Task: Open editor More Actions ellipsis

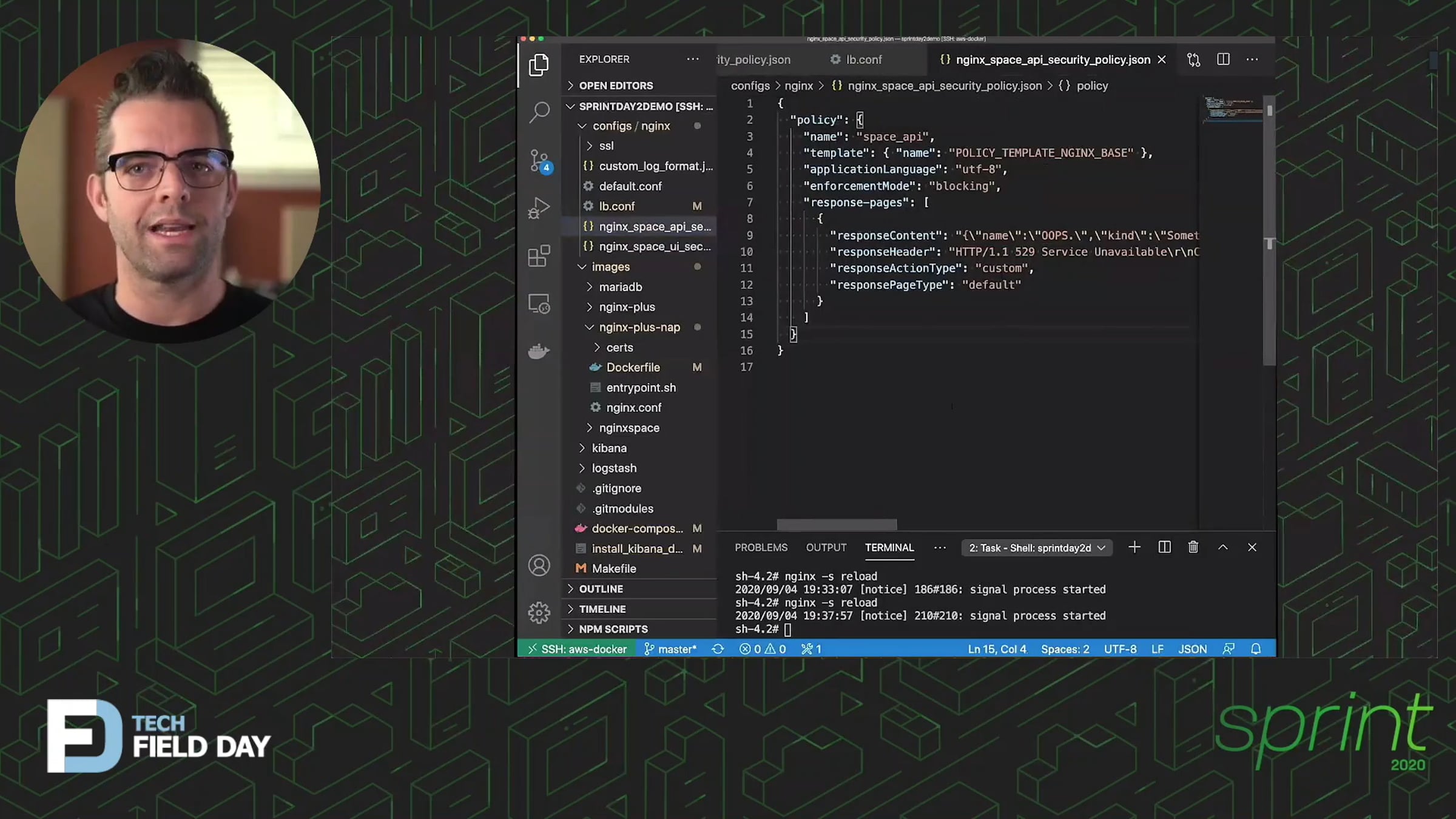Action: pos(1252,59)
